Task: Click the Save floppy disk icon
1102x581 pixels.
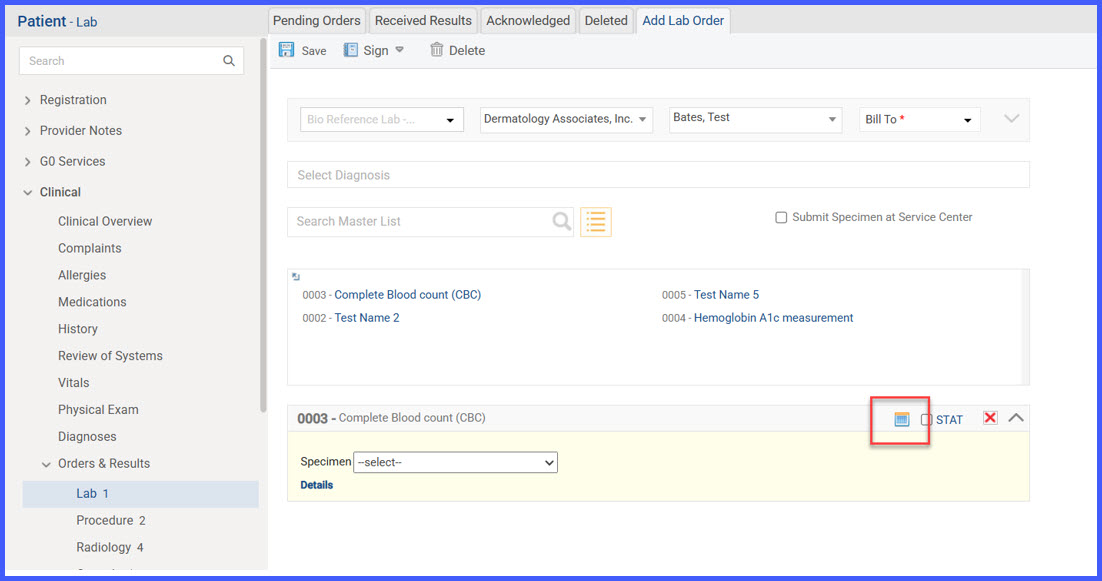Action: pos(286,50)
